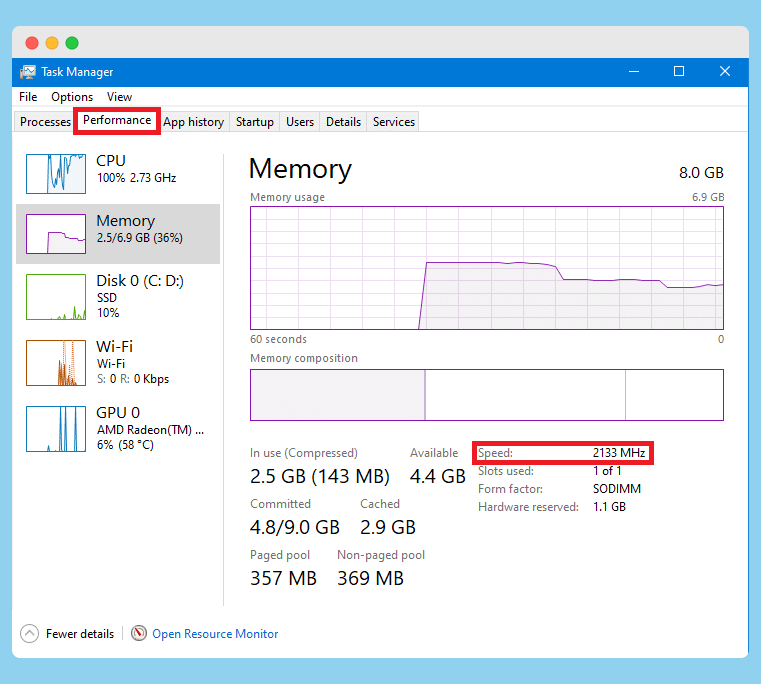Select the Disk 0 graph thumbnail

pos(56,296)
